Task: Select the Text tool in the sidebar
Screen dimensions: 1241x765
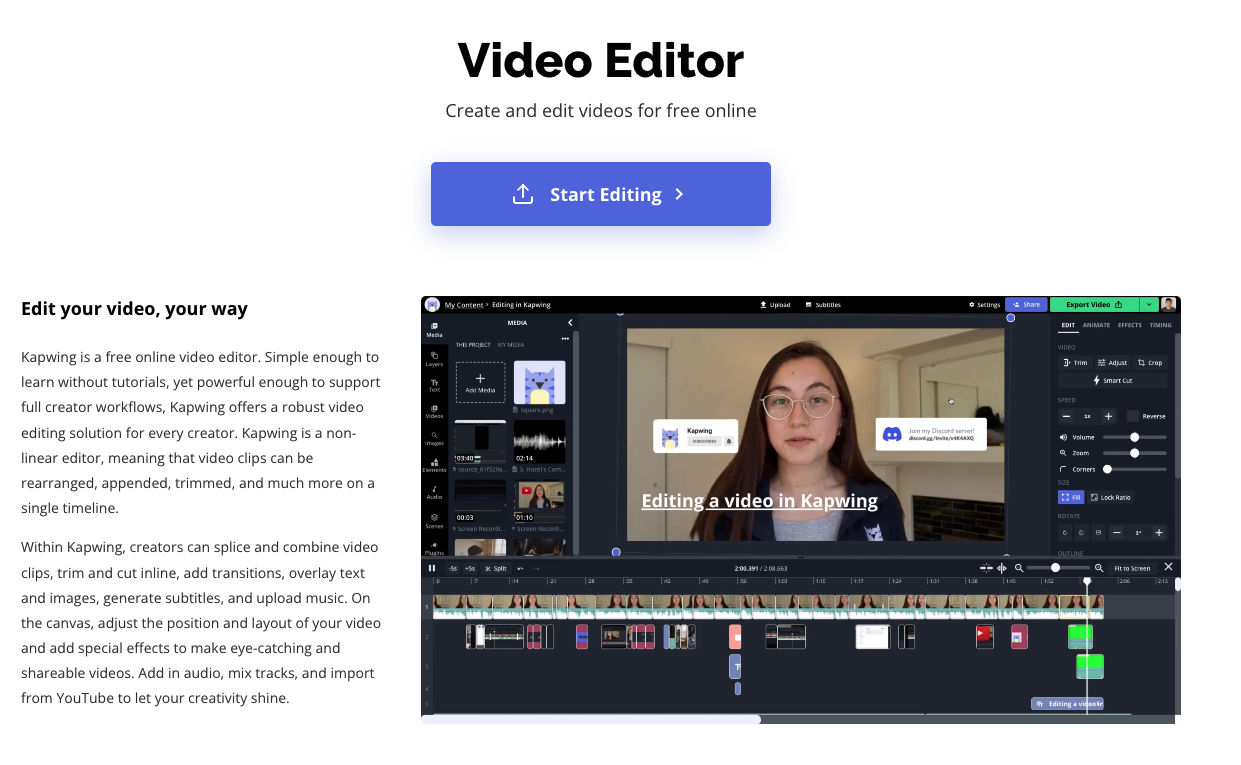Action: [434, 384]
